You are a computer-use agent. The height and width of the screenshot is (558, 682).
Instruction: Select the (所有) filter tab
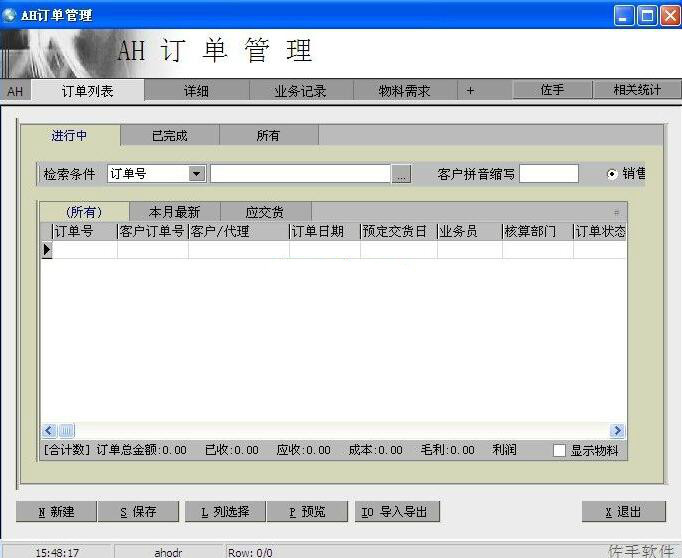click(84, 212)
